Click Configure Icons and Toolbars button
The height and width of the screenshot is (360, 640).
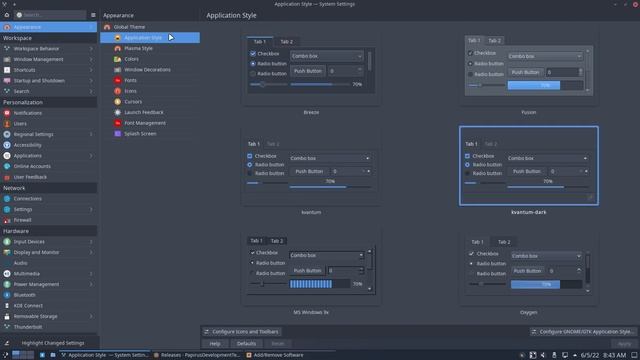(241, 332)
